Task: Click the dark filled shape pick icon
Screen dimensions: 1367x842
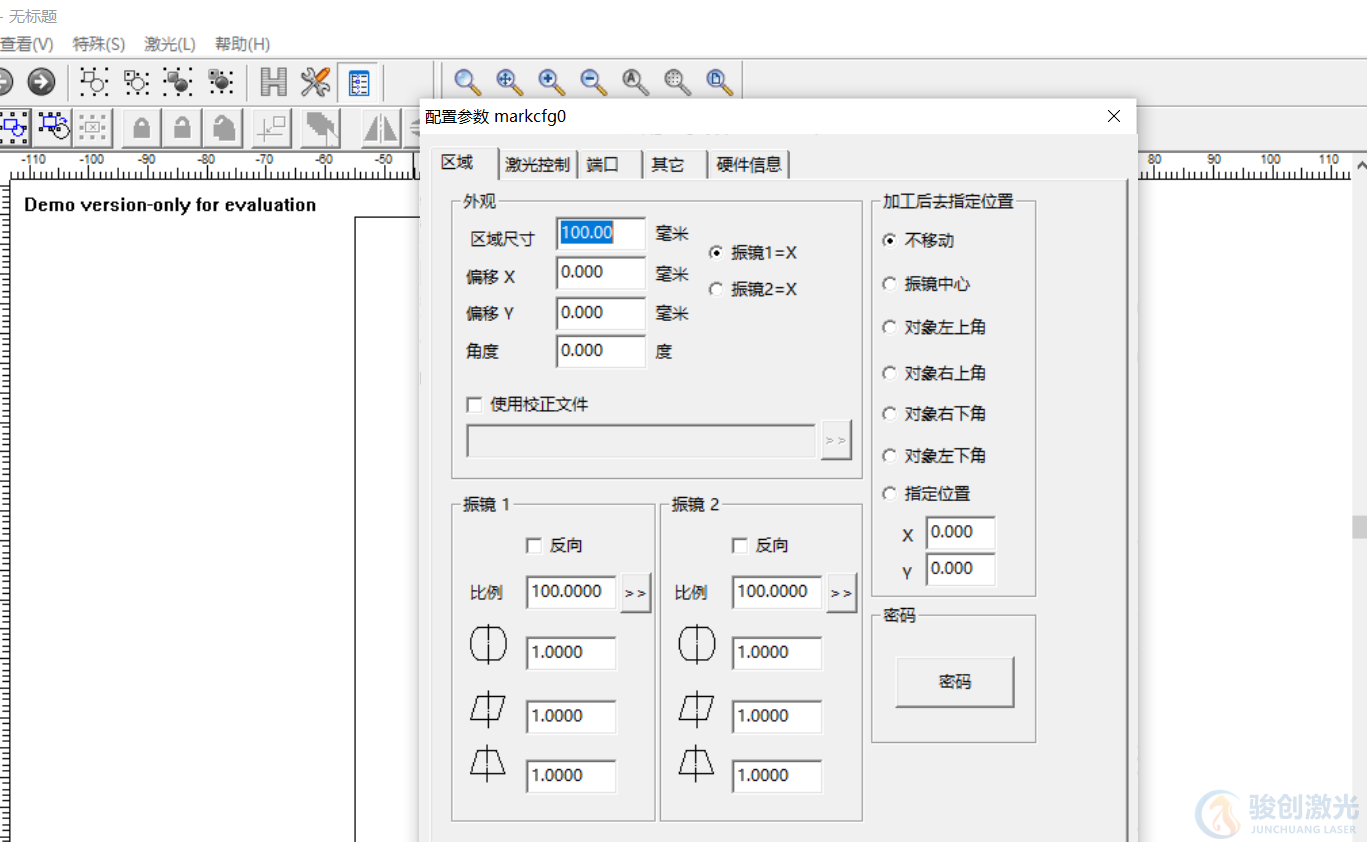Action: [320, 127]
